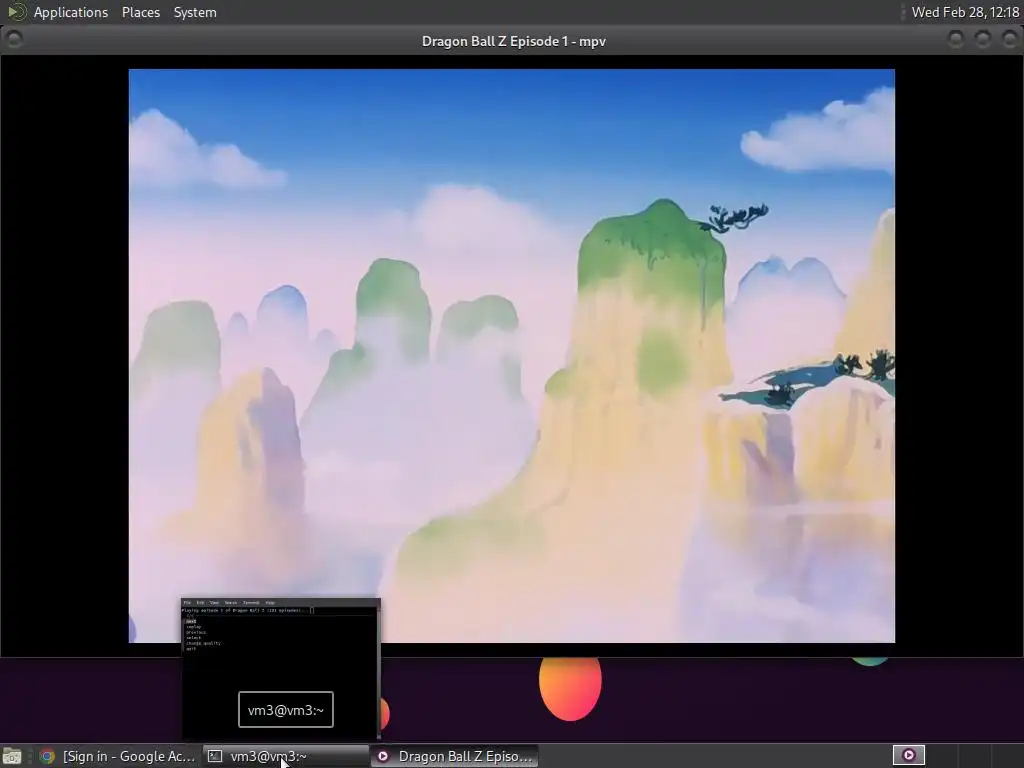The width and height of the screenshot is (1024, 768).
Task: Switch to the vm3@vm3:~ terminal taskbar button
Action: click(285, 756)
